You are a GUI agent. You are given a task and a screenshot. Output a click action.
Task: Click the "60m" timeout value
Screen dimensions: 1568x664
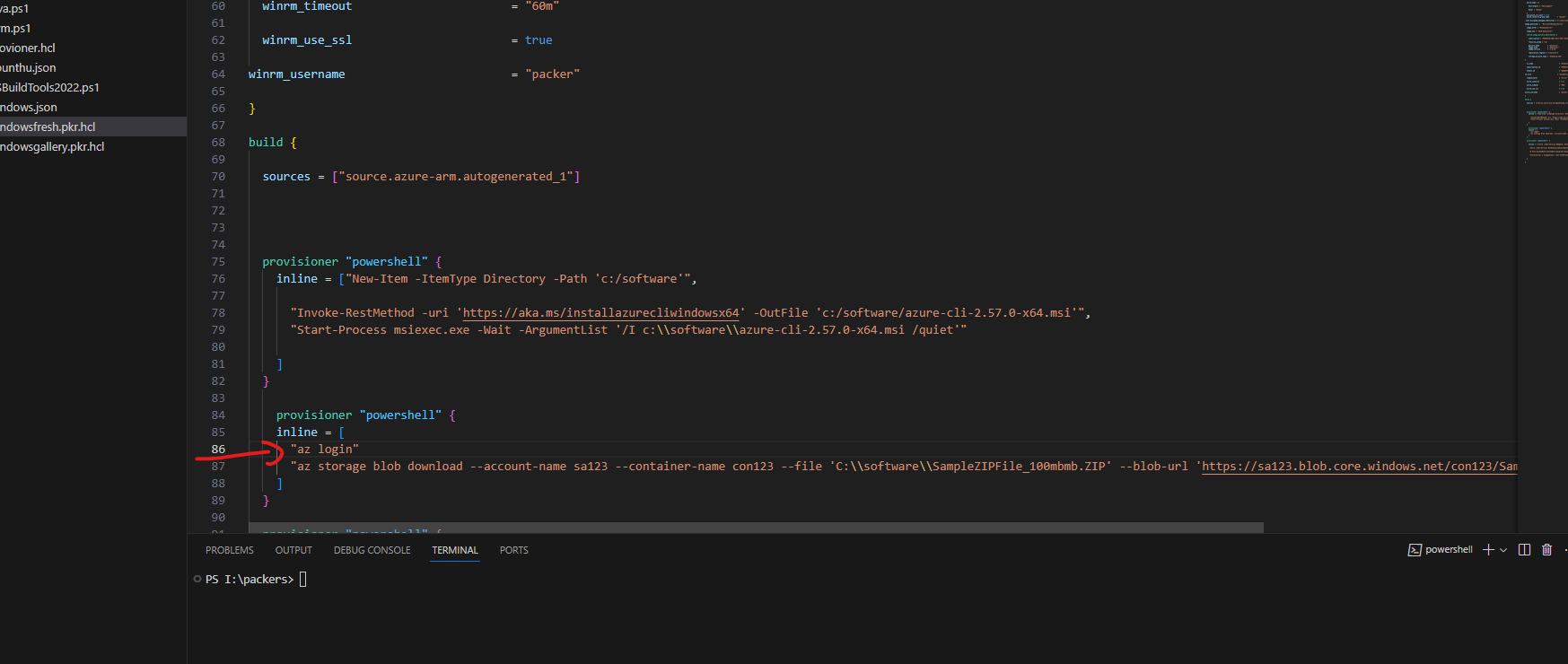pyautogui.click(x=542, y=6)
